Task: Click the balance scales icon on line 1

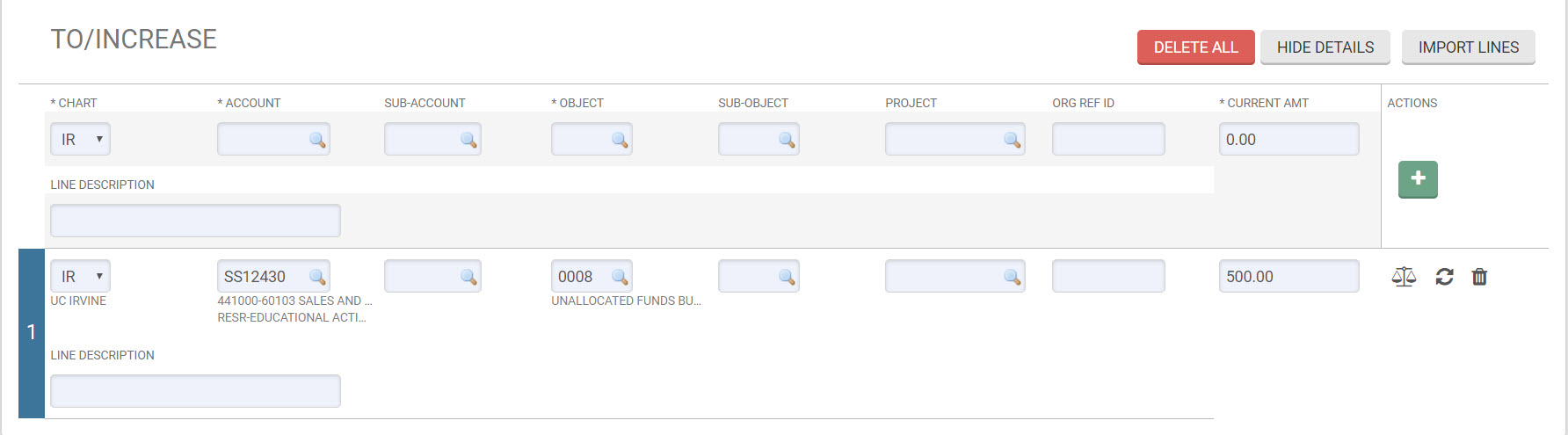Action: 1404,277
